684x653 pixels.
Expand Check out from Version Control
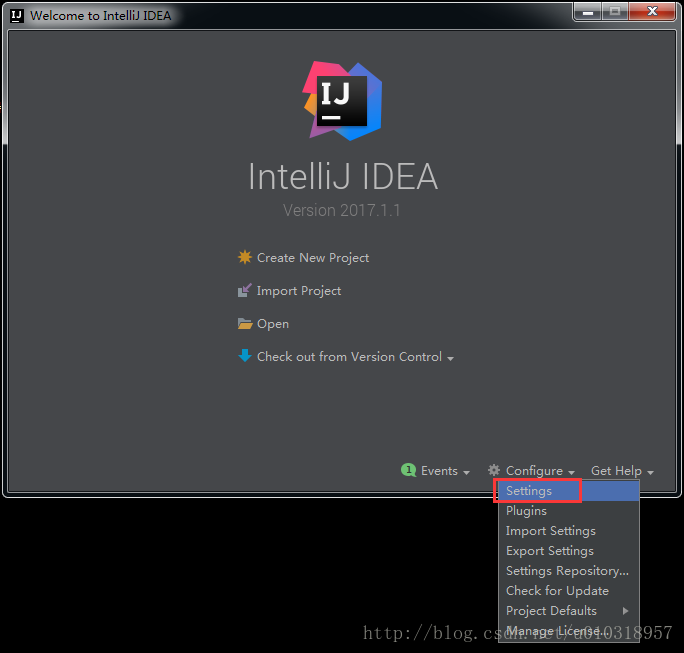click(x=356, y=357)
